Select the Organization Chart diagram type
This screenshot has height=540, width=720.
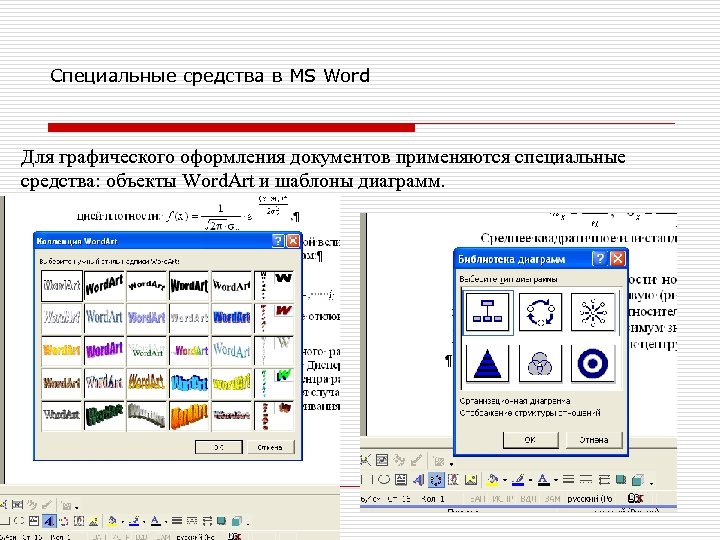[x=487, y=312]
